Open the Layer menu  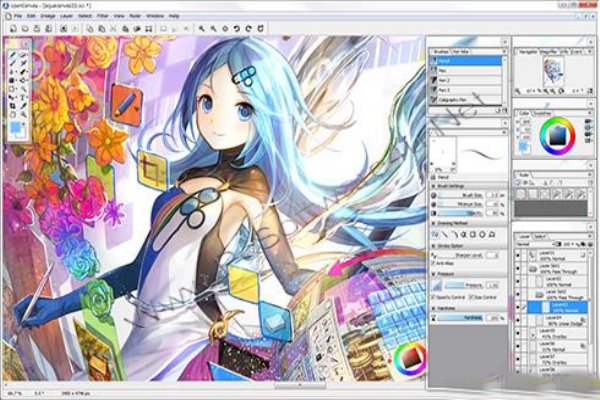[x=67, y=16]
